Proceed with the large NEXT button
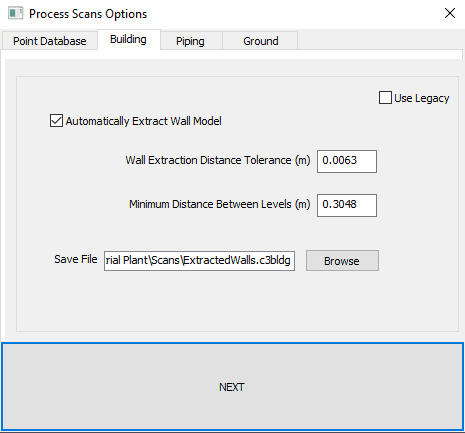The width and height of the screenshot is (465, 433). click(x=232, y=386)
